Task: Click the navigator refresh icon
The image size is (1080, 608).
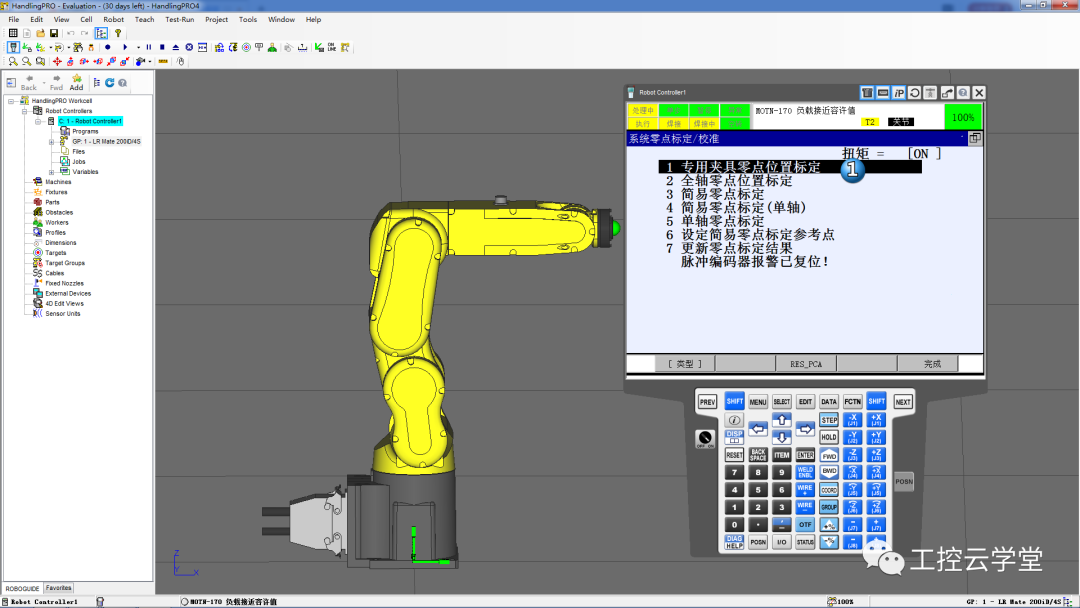Action: click(x=110, y=83)
